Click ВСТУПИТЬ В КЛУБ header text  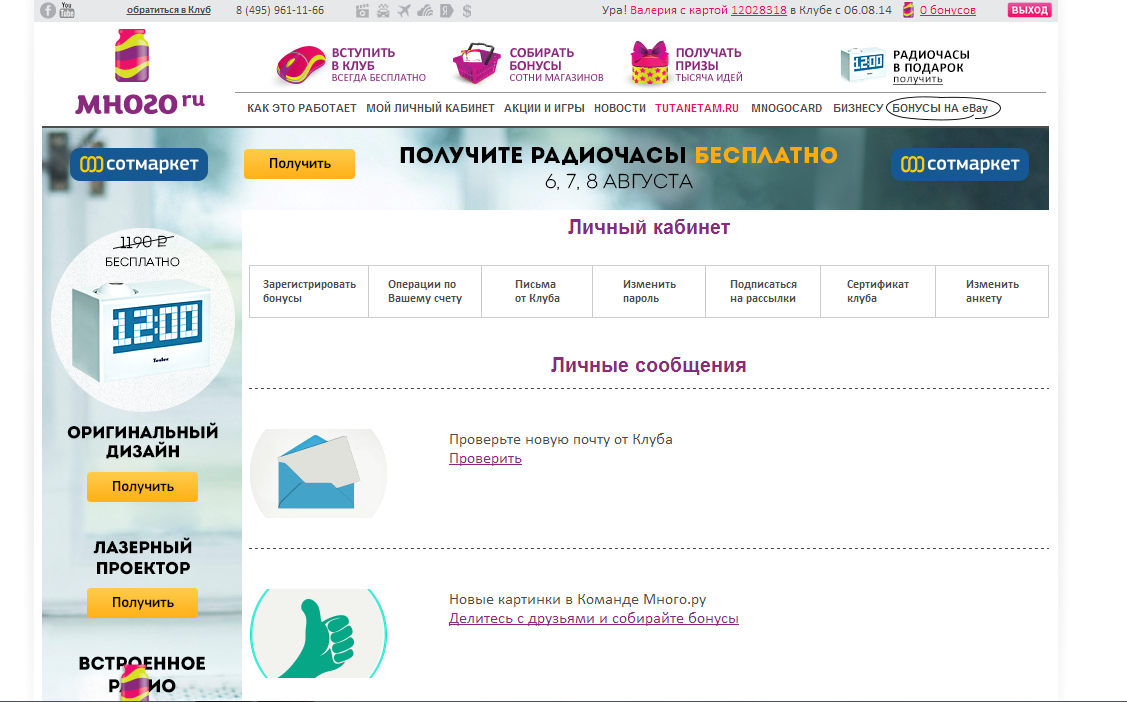click(x=363, y=59)
